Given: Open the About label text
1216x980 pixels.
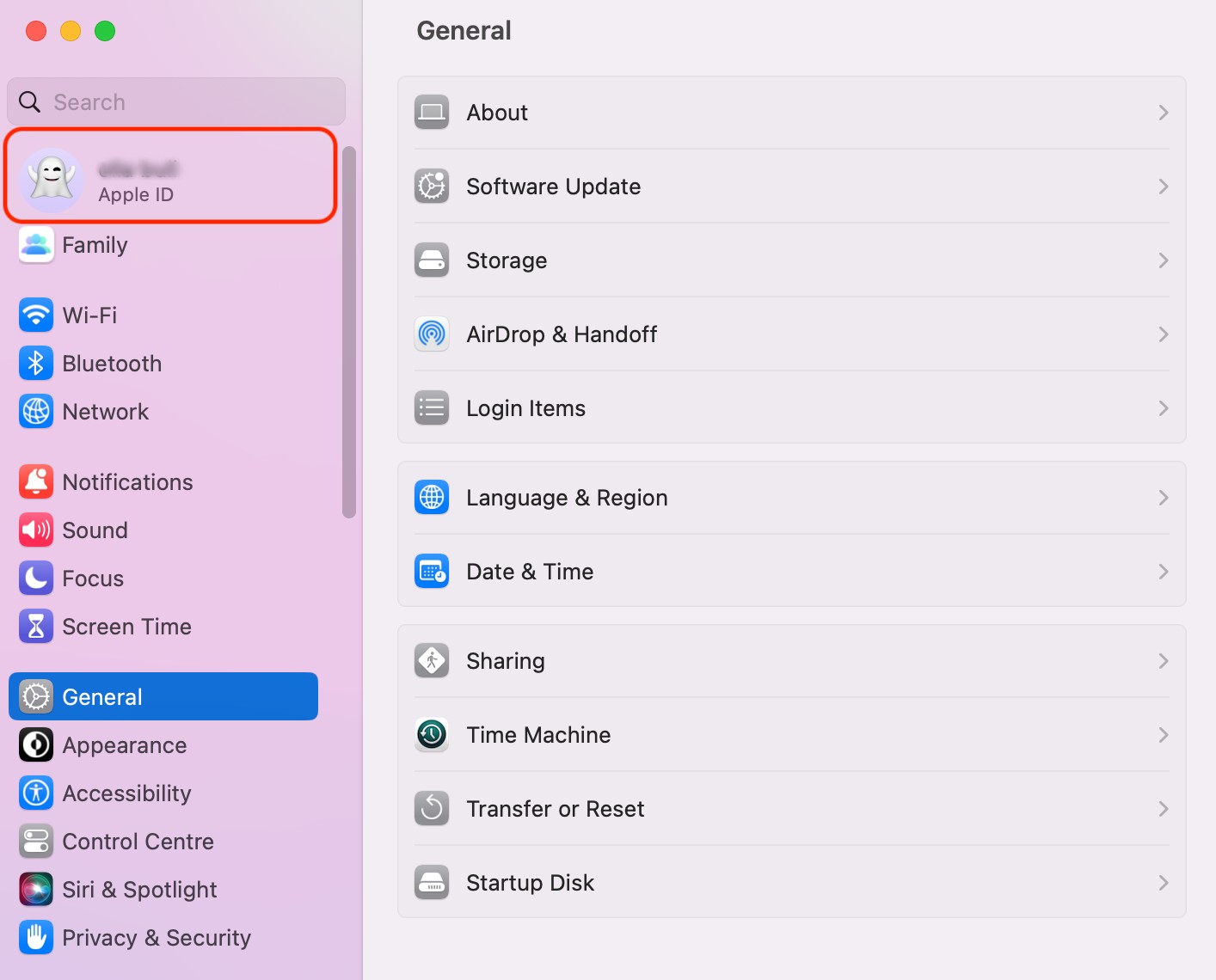Looking at the screenshot, I should coord(497,113).
